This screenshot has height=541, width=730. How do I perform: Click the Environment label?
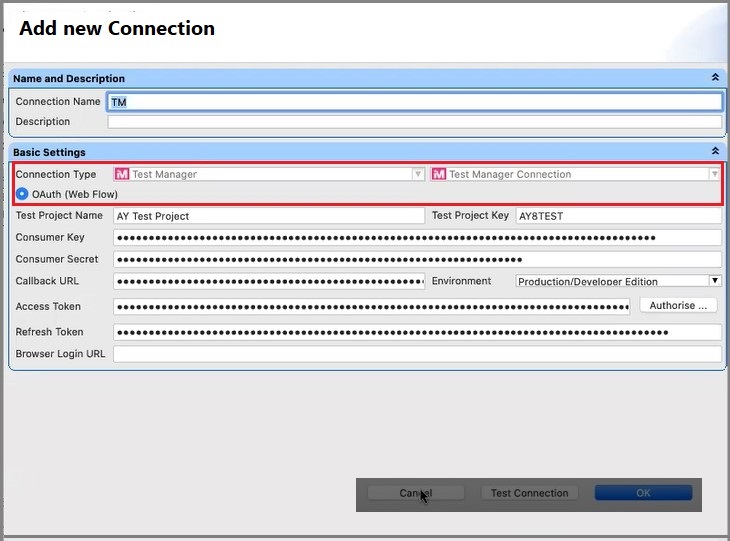coord(461,281)
